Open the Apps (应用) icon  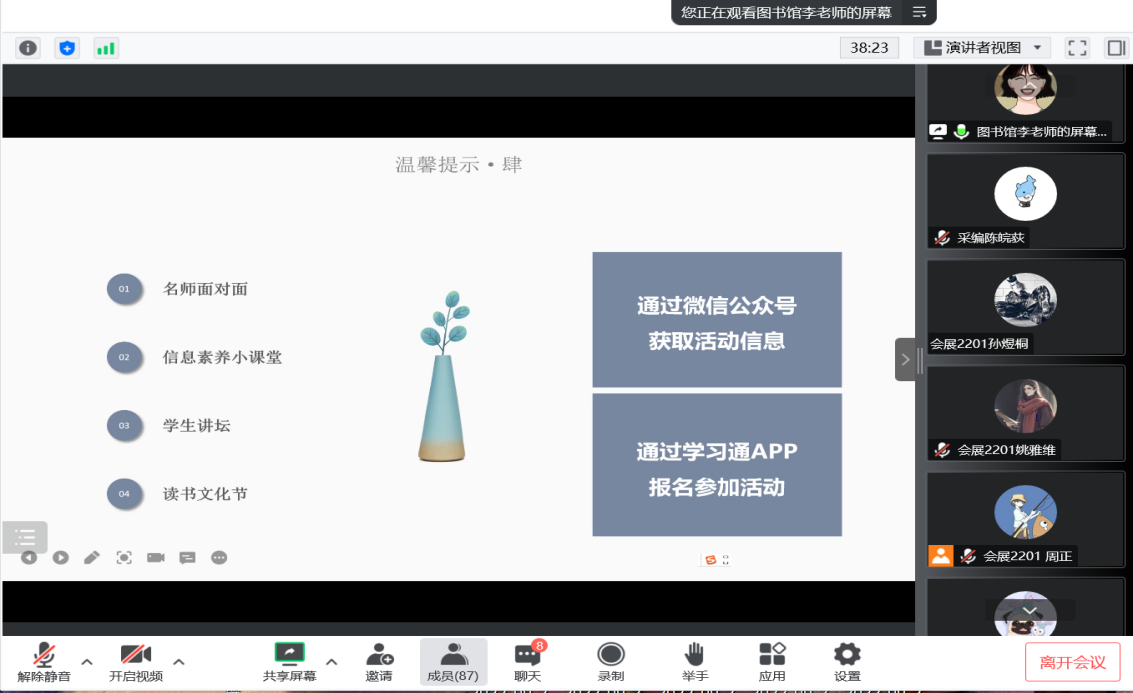[x=772, y=662]
